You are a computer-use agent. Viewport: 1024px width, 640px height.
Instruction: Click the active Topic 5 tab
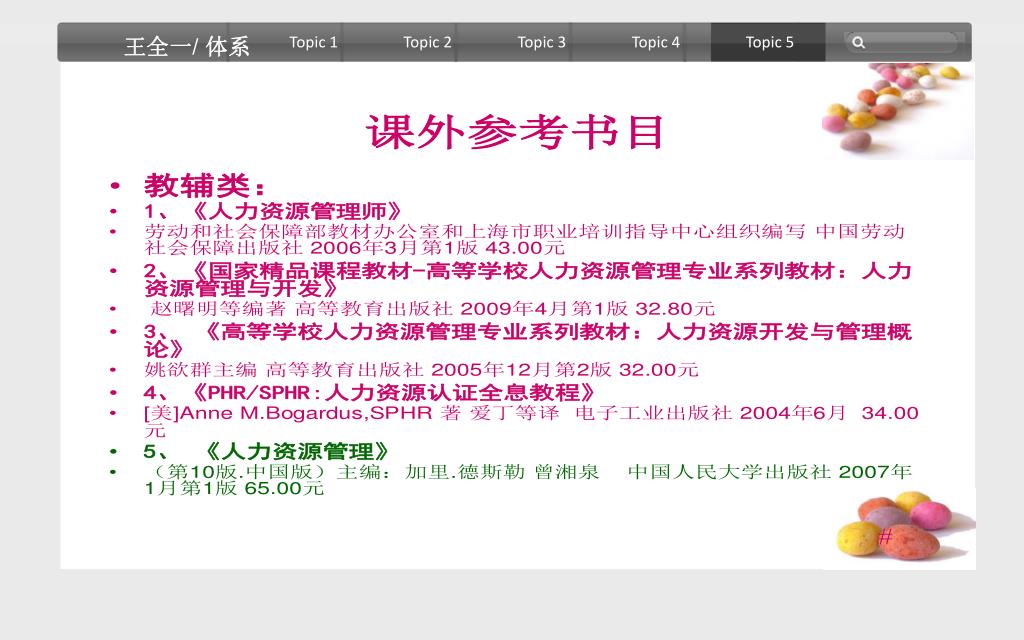[x=769, y=42]
